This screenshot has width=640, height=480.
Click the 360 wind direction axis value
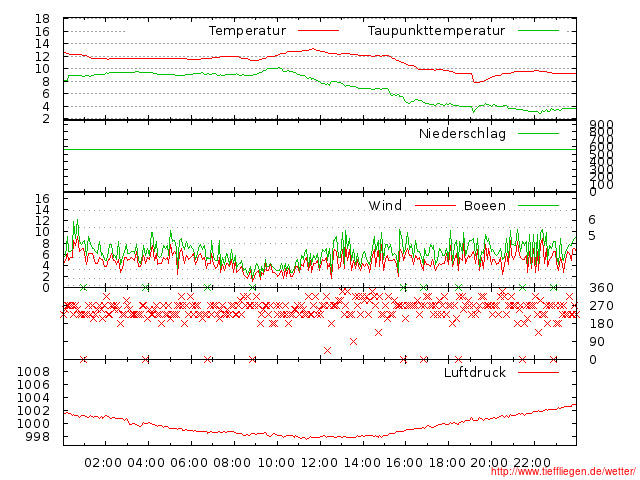pyautogui.click(x=601, y=288)
